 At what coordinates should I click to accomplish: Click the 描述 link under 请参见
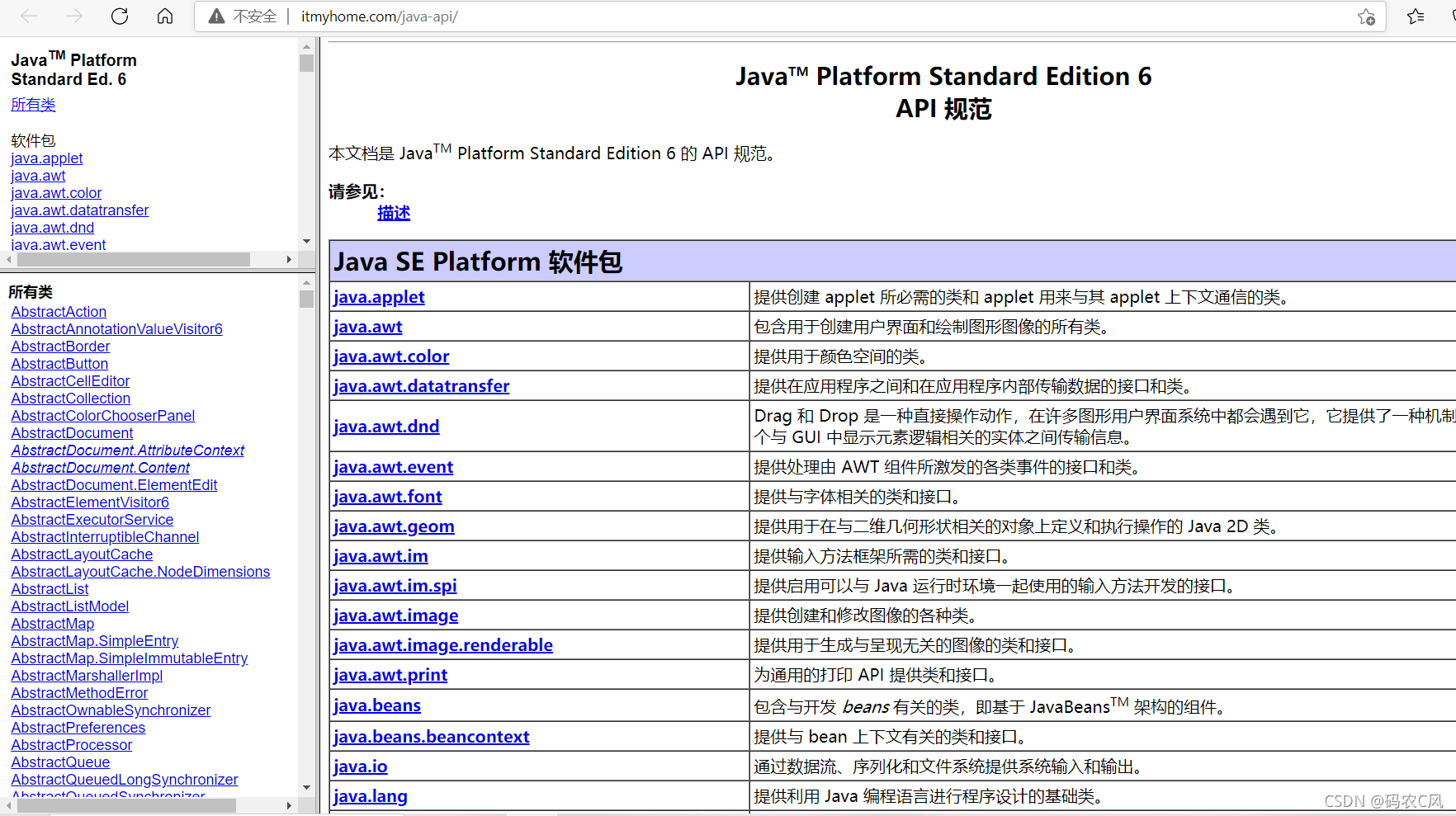[x=394, y=213]
